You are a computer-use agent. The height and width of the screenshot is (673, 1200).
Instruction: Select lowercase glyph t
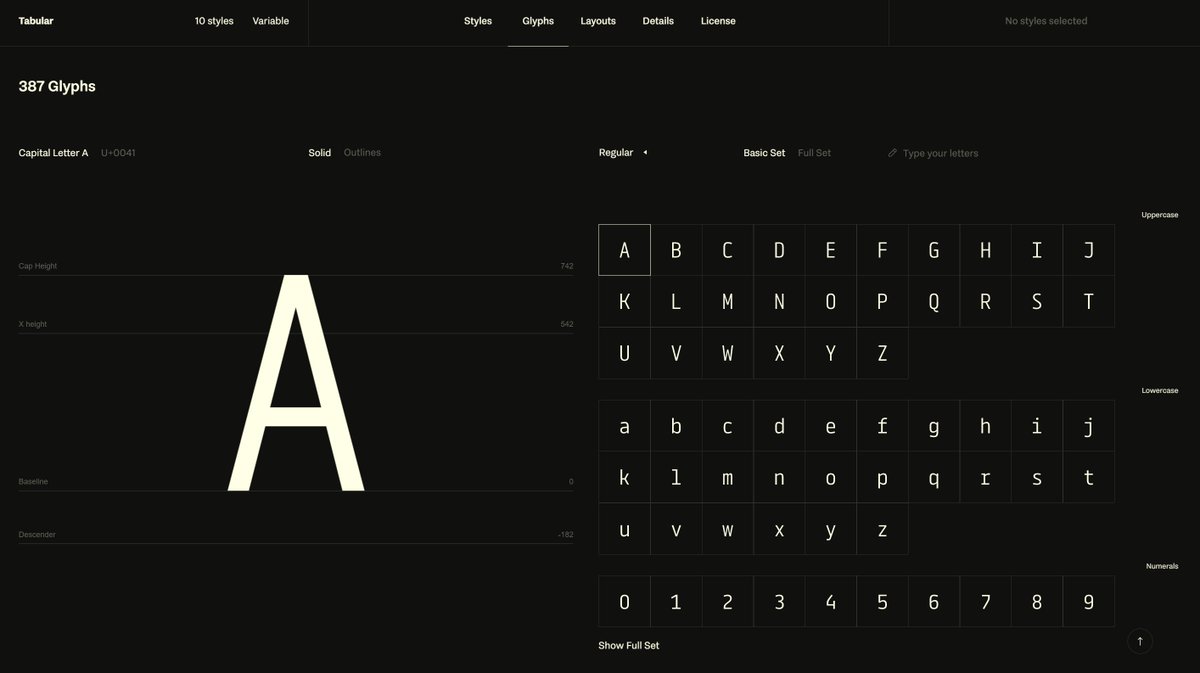click(x=1089, y=477)
